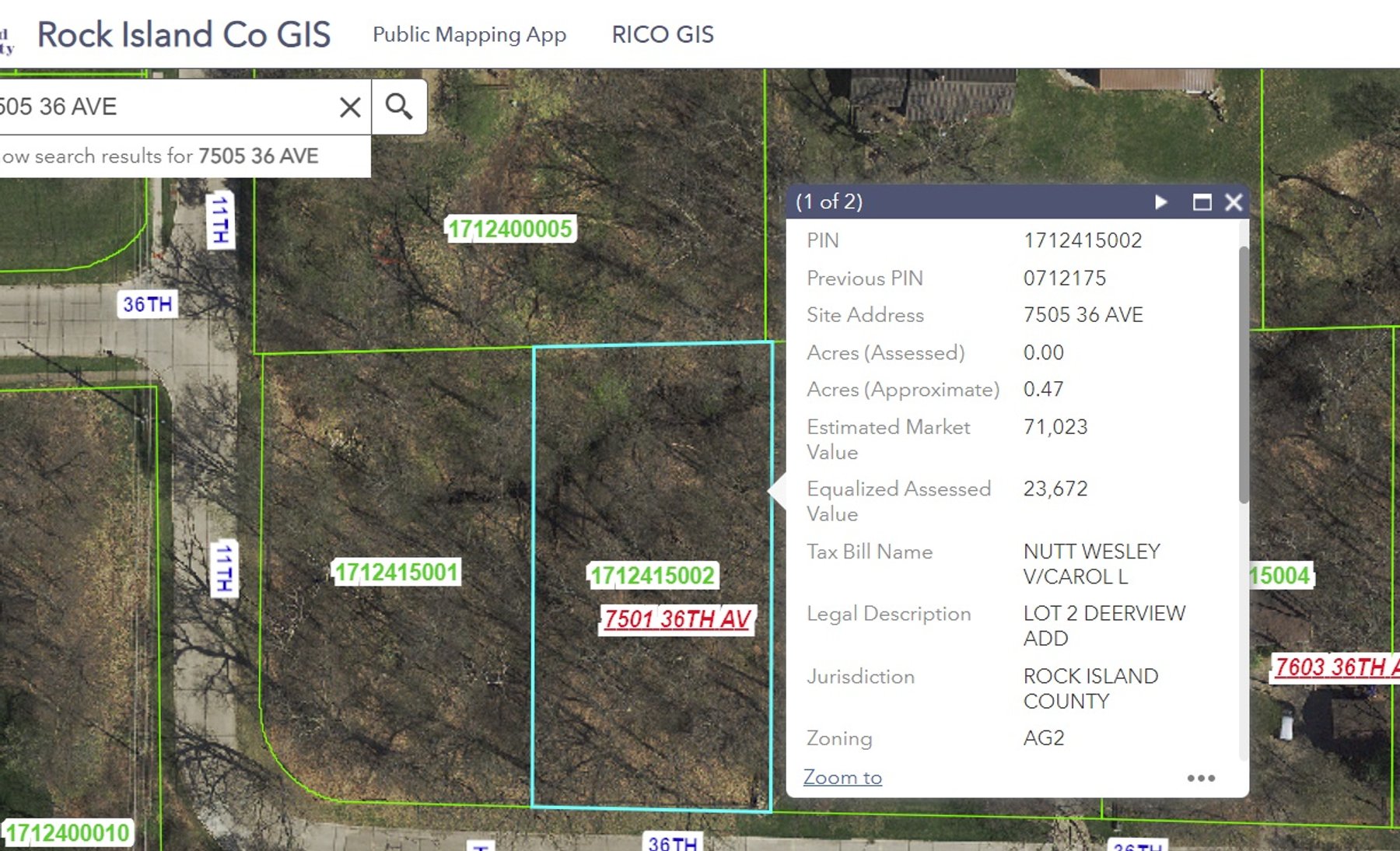This screenshot has width=1400, height=851.
Task: Maximize the parcel info popup
Action: pyautogui.click(x=1202, y=202)
